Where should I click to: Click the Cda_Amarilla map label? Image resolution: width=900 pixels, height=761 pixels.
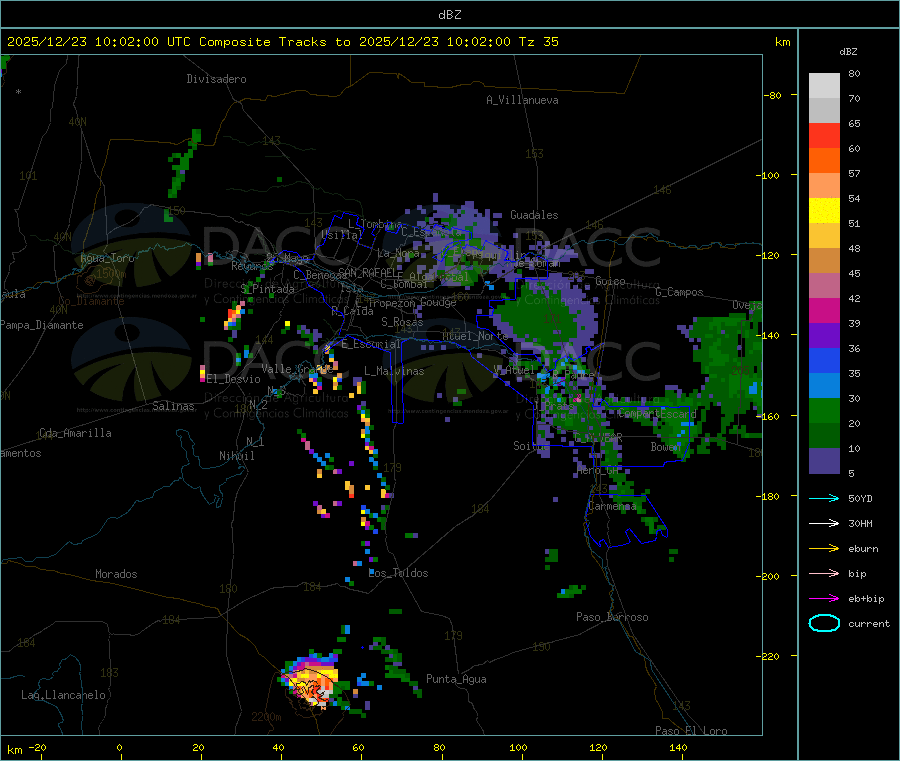75,433
